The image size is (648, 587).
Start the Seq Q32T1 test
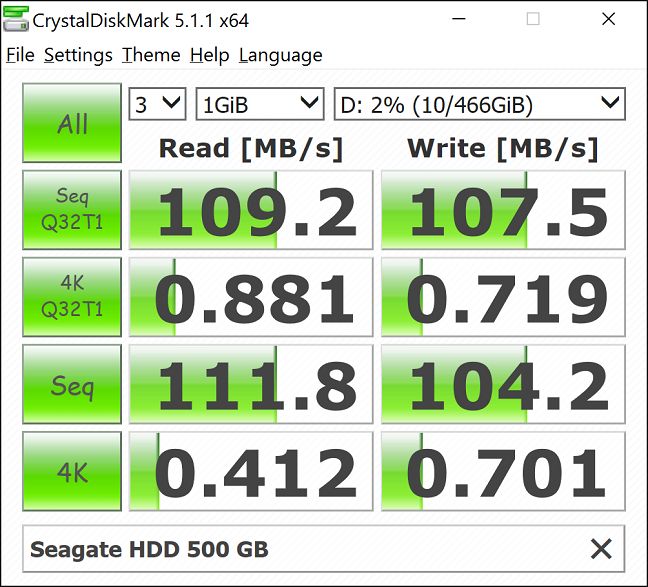[x=72, y=210]
